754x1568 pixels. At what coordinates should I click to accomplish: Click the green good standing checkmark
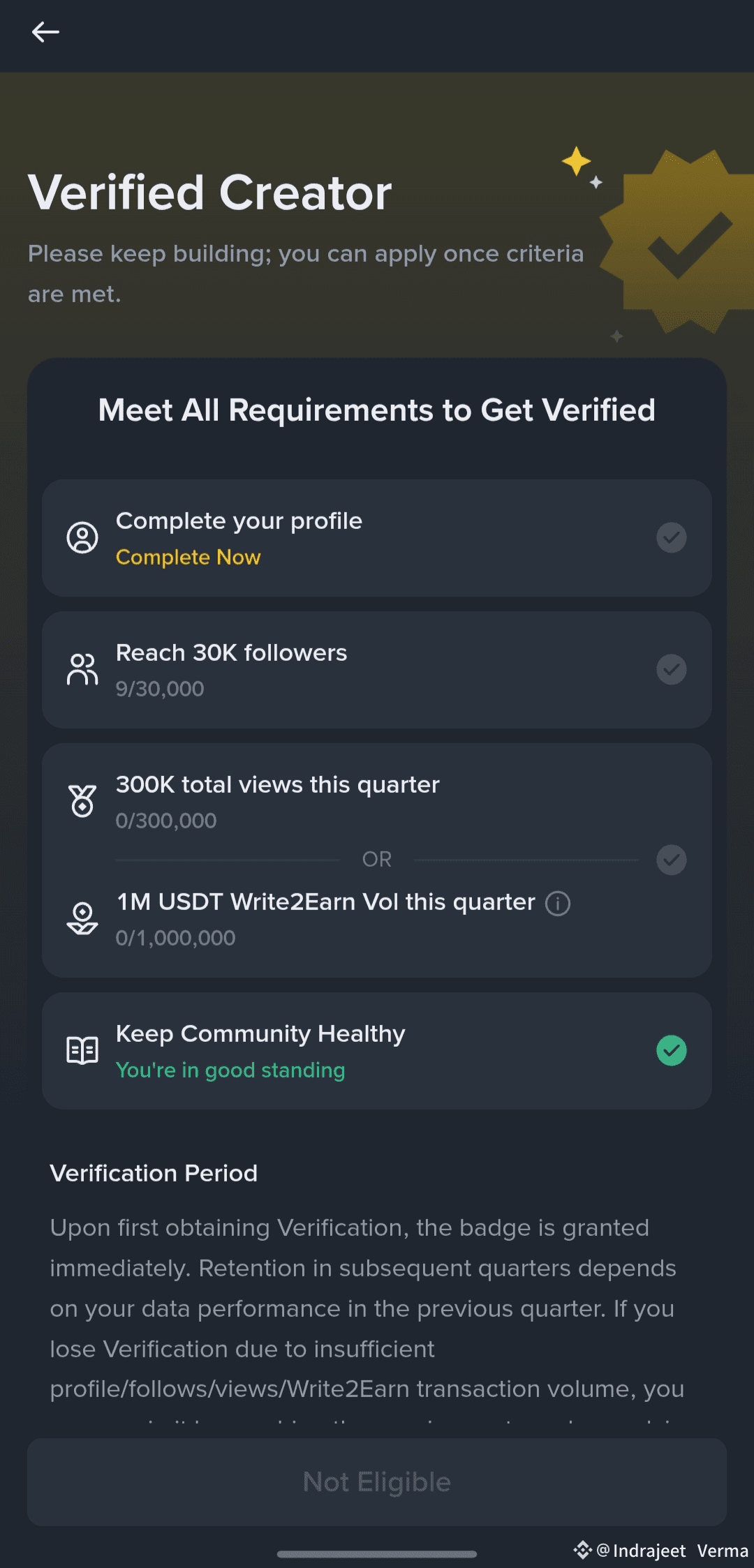[672, 1050]
